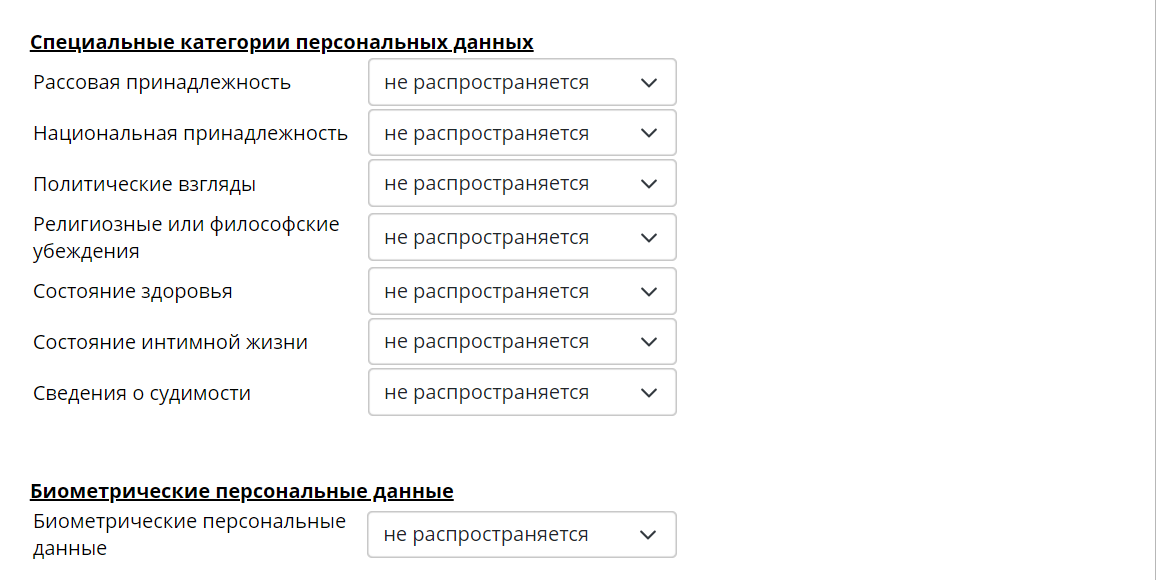Click the chevron arrow for Расовая принадлежность
Viewport: 1156px width, 580px height.
[648, 83]
